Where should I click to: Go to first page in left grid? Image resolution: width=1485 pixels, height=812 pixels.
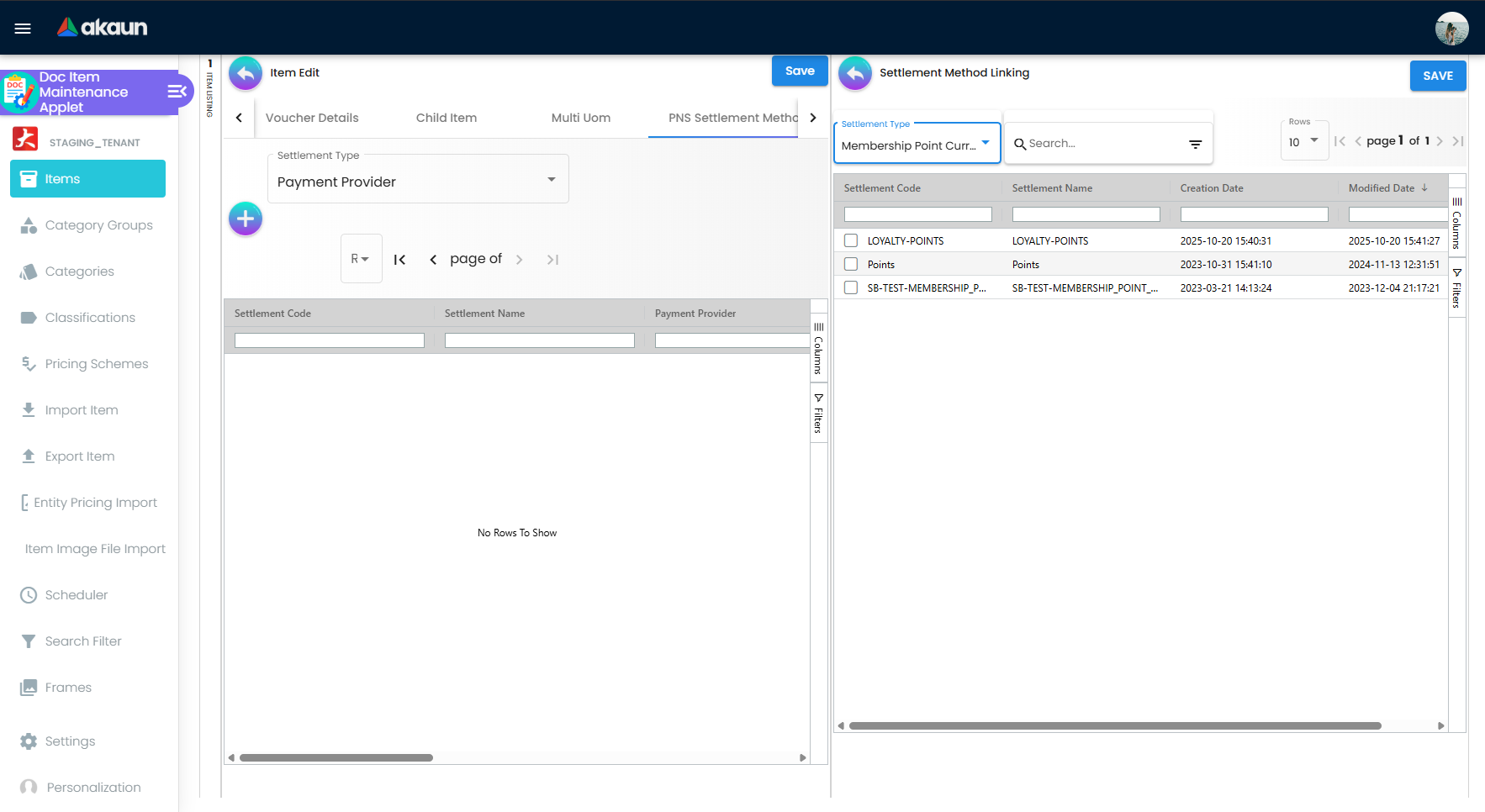(x=400, y=260)
